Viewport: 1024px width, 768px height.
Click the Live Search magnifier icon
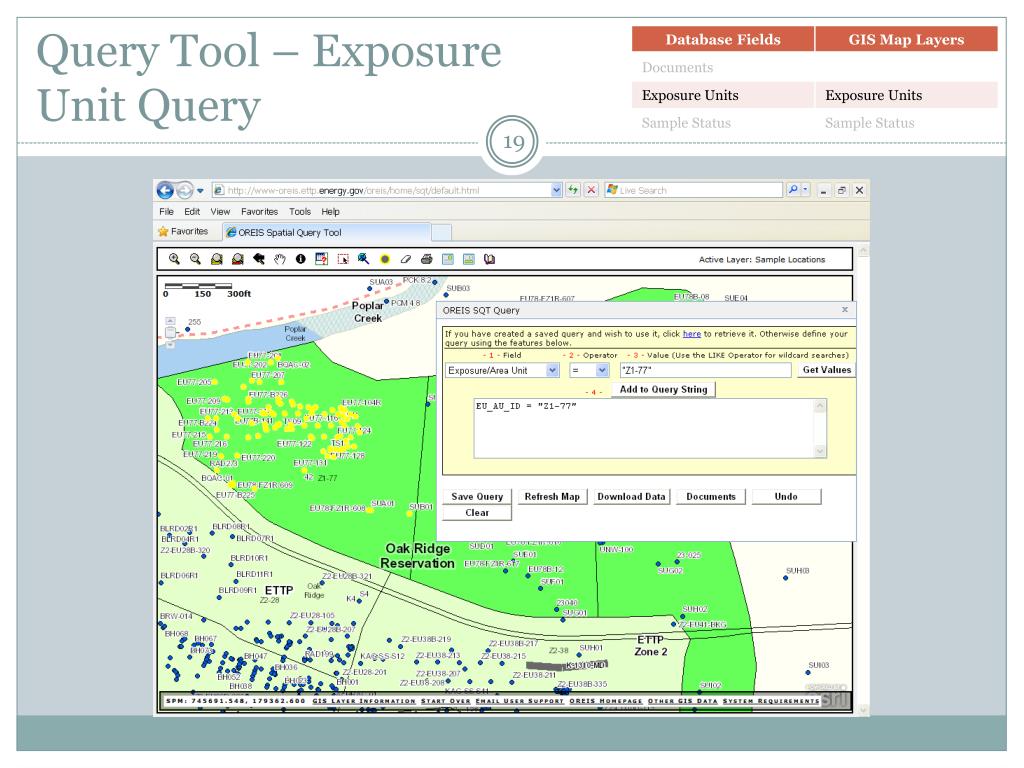click(793, 189)
